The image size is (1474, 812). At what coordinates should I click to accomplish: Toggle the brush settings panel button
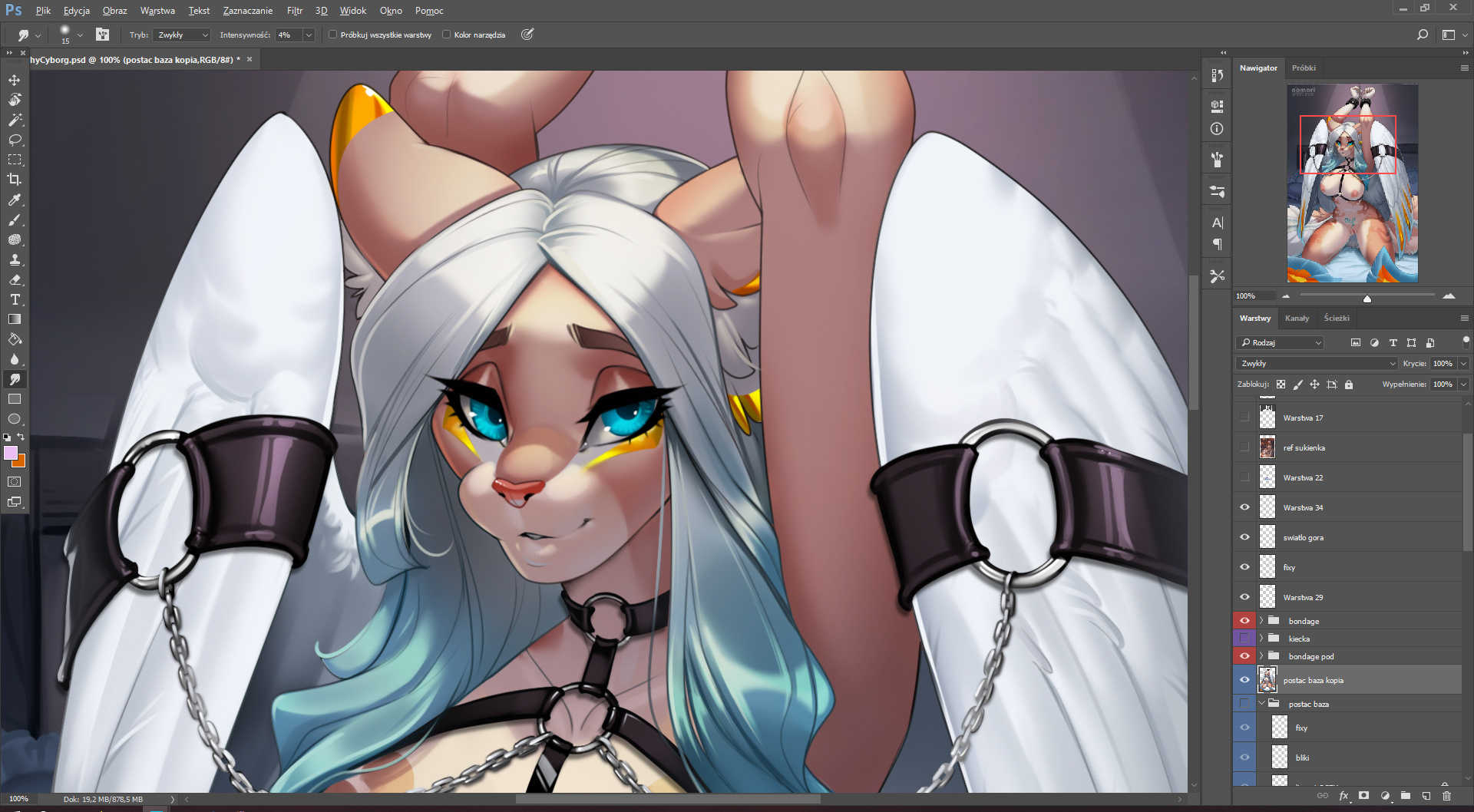103,35
